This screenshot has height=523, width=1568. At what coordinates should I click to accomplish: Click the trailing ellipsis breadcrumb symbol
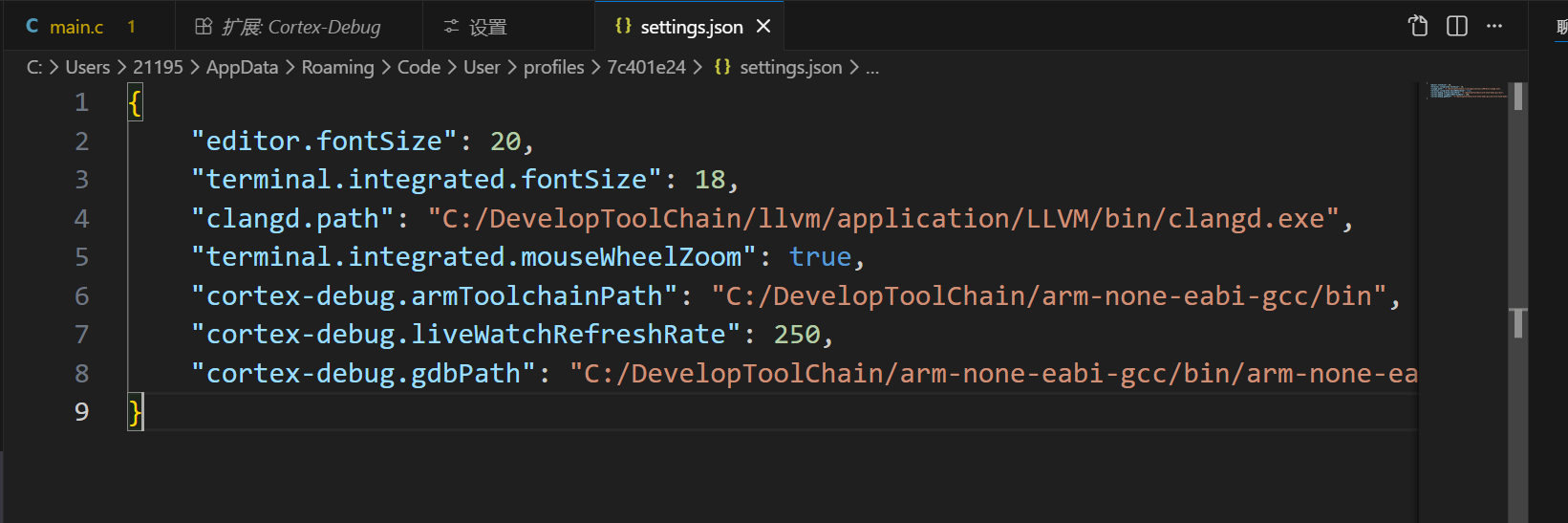[872, 67]
